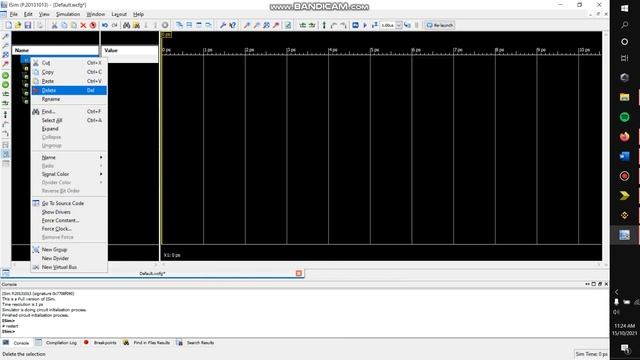Click the yellow cursor marker at 0 ps
Screen dimensions: 640x360
point(166,35)
